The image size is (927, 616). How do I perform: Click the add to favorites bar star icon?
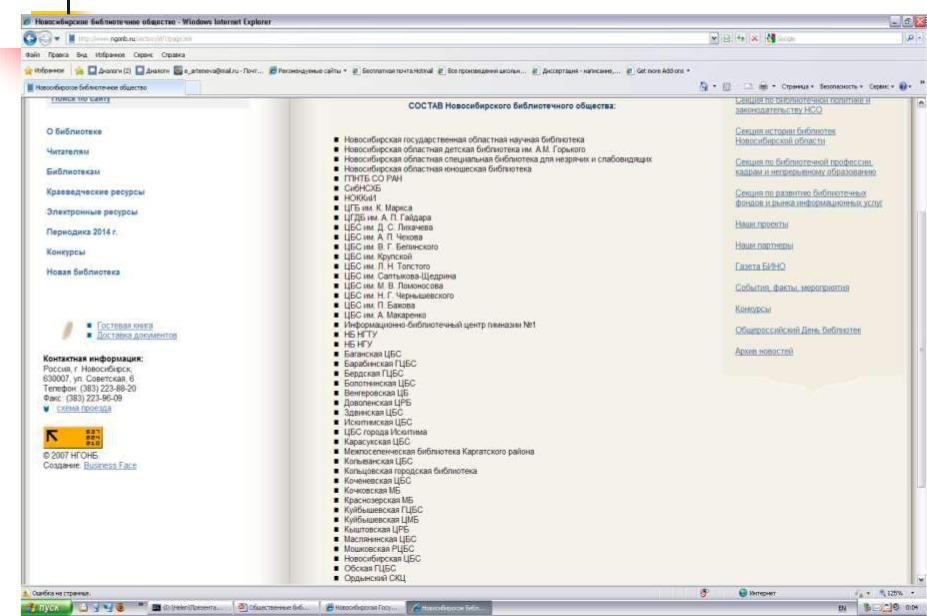point(79,70)
